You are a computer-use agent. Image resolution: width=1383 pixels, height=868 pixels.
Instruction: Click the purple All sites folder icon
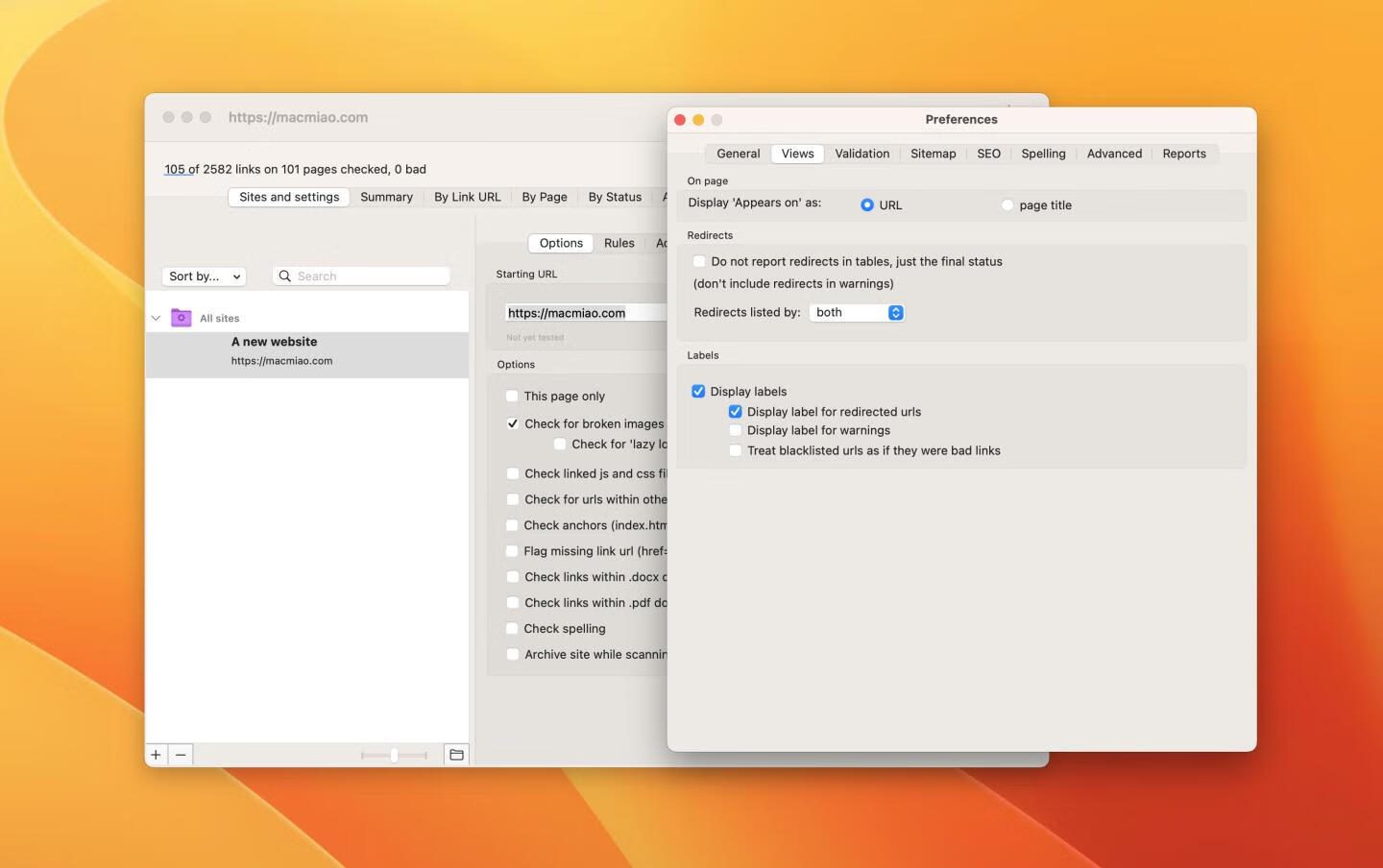pos(181,318)
